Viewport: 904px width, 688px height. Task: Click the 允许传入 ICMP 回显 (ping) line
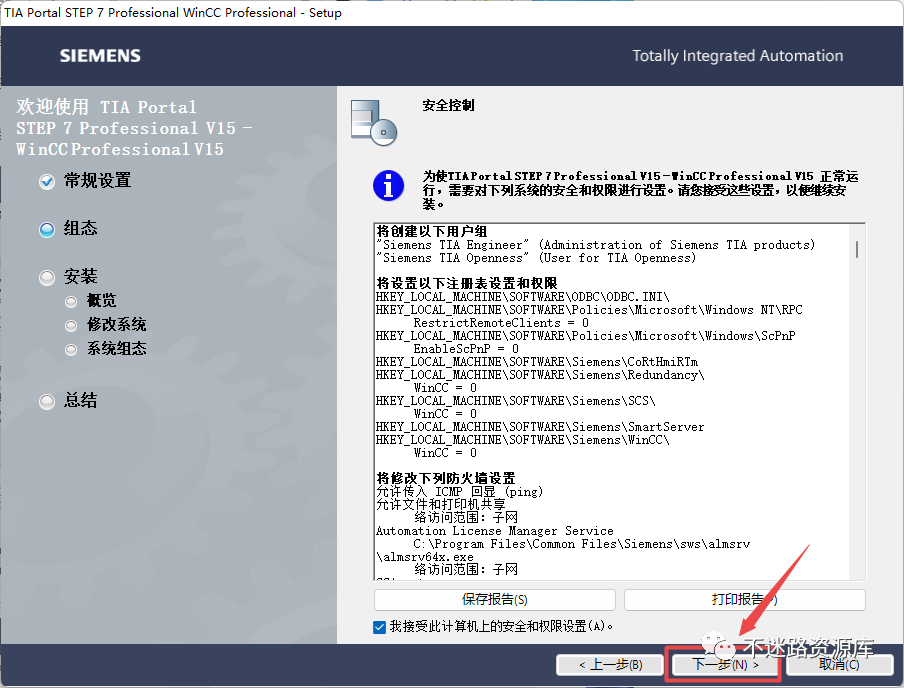pos(459,491)
